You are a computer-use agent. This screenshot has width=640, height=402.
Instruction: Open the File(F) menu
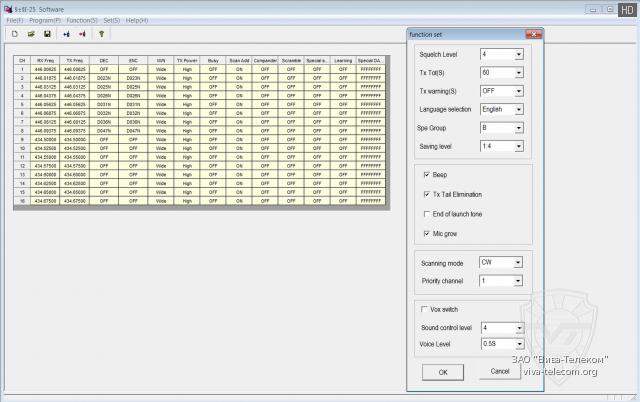click(15, 20)
